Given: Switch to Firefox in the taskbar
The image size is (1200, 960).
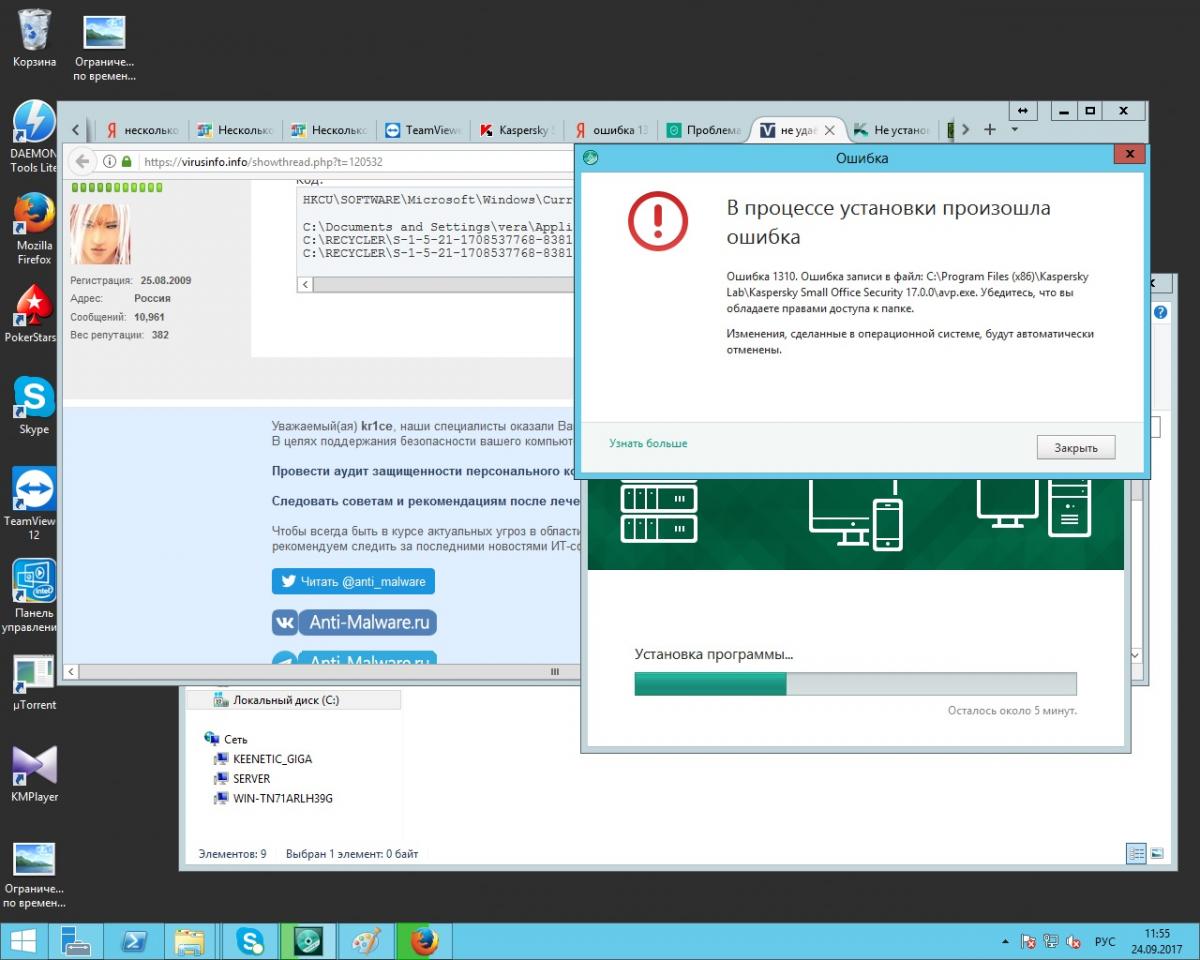Looking at the screenshot, I should pyautogui.click(x=424, y=941).
